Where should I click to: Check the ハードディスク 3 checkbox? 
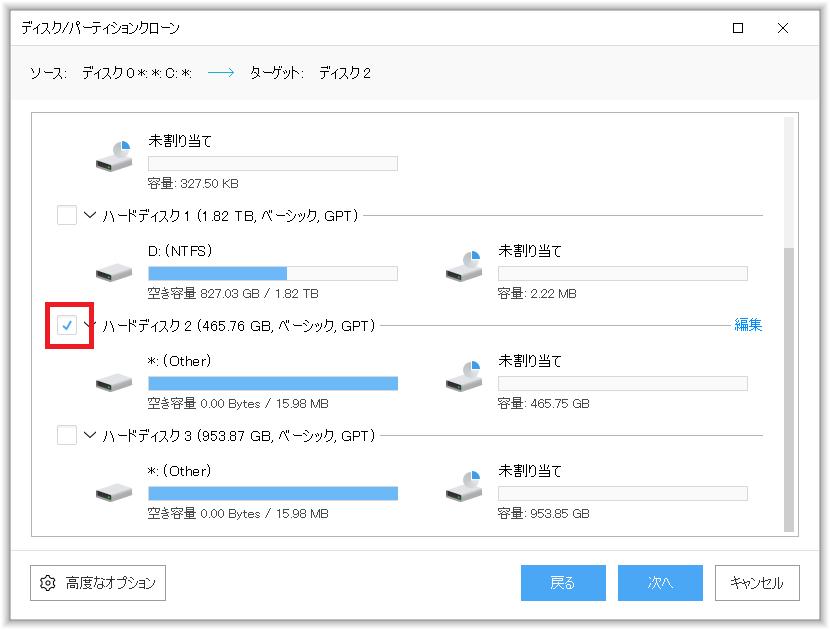point(67,435)
